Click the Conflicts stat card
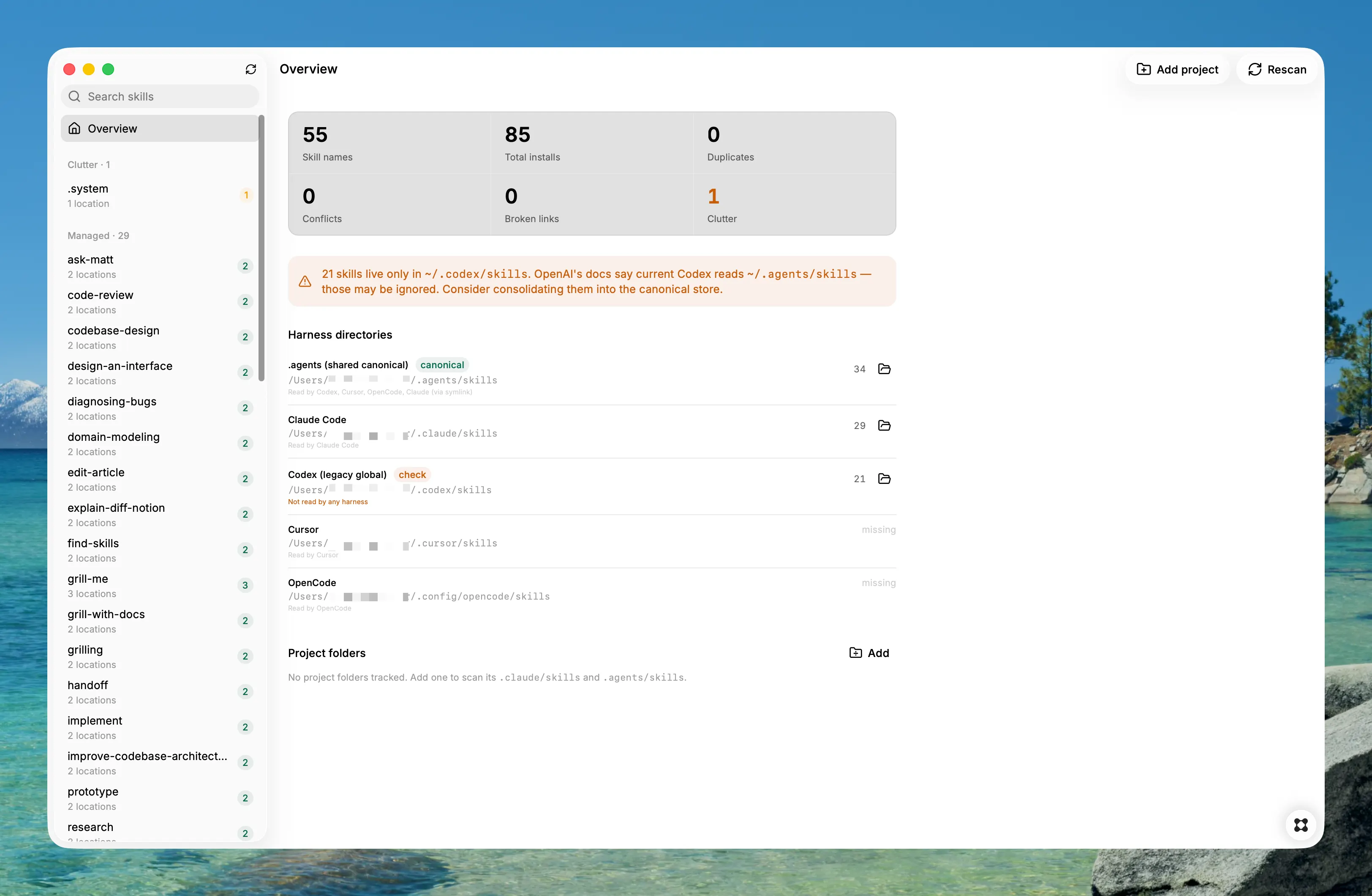1372x896 pixels. pos(390,204)
